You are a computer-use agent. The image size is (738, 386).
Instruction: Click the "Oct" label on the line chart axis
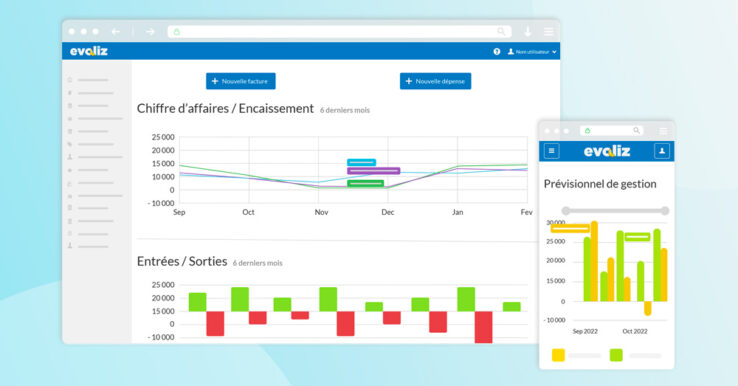[249, 212]
